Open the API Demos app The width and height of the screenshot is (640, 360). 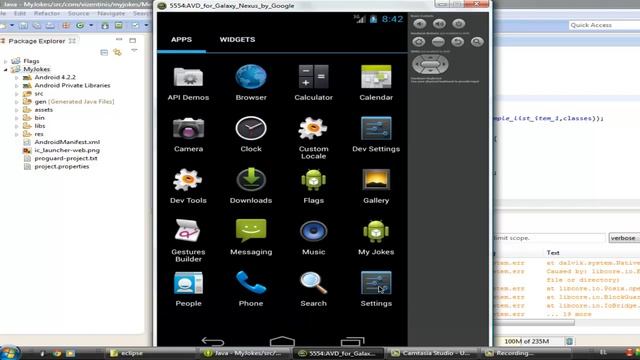[x=188, y=83]
